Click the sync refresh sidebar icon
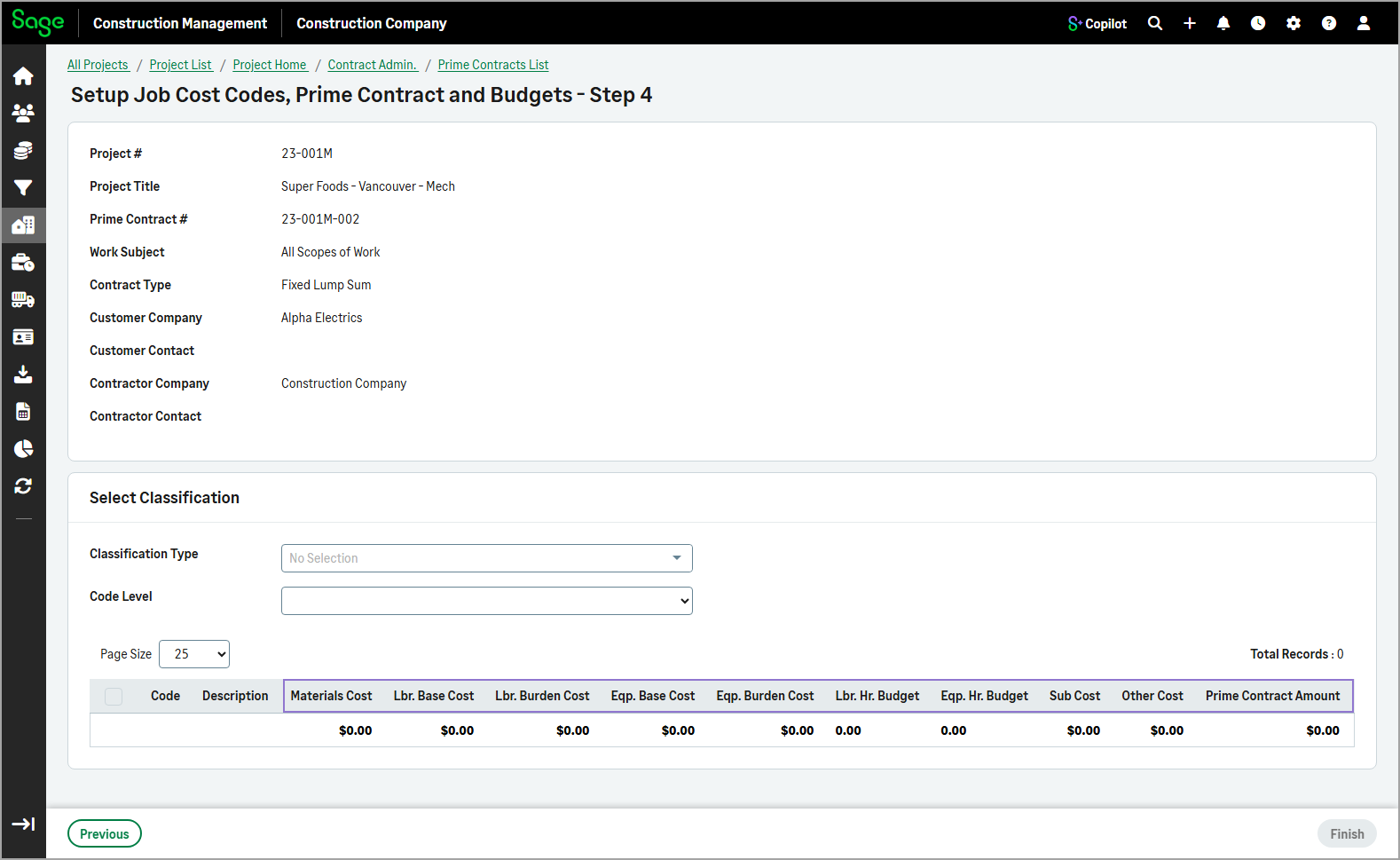Image resolution: width=1400 pixels, height=860 pixels. [23, 486]
